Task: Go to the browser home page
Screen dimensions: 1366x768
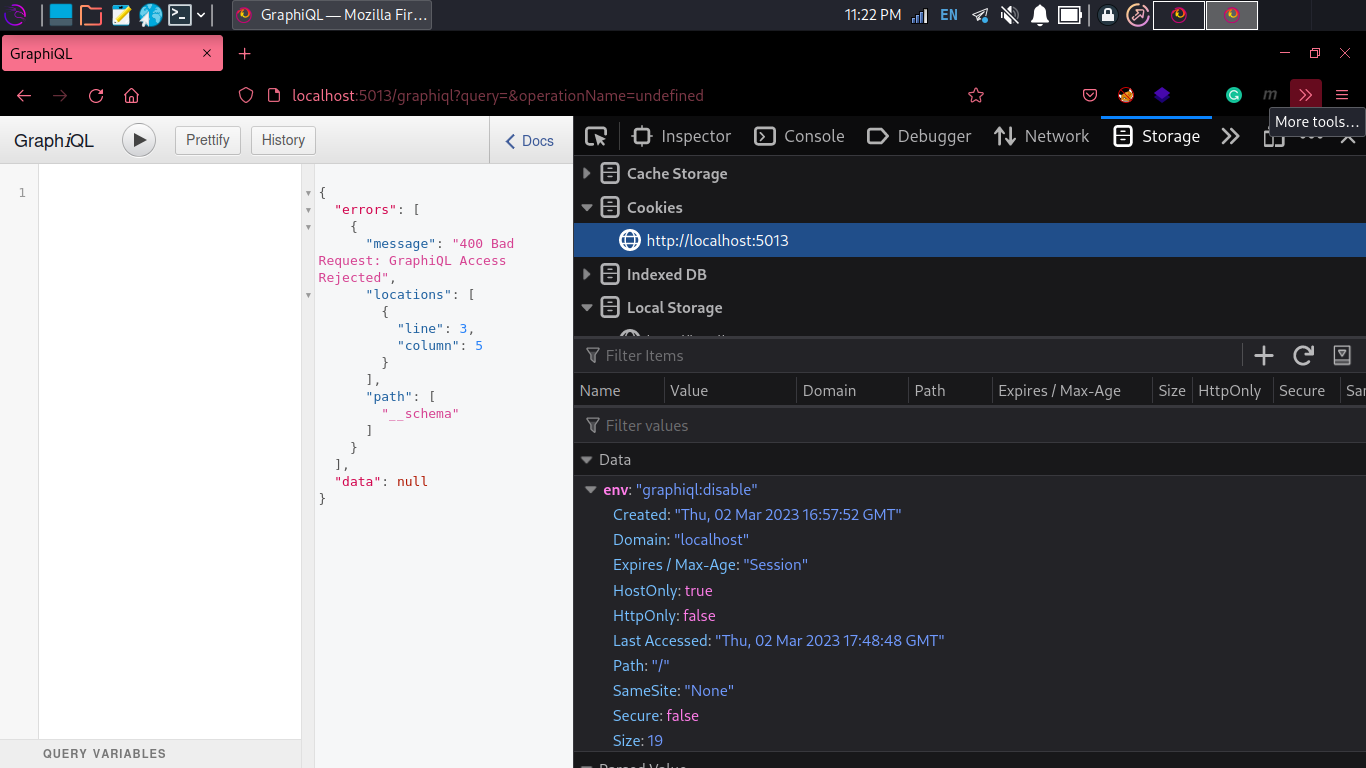Action: 131,96
